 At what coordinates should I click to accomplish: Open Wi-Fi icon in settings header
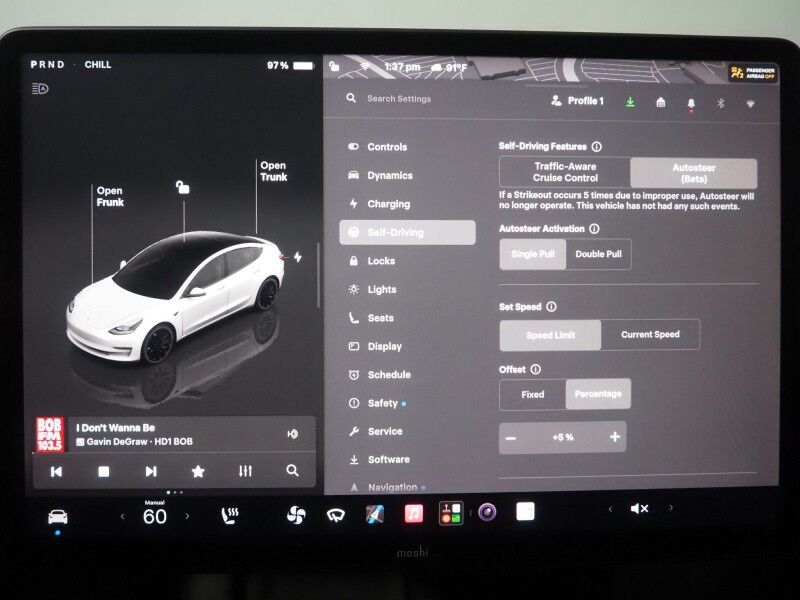[750, 104]
